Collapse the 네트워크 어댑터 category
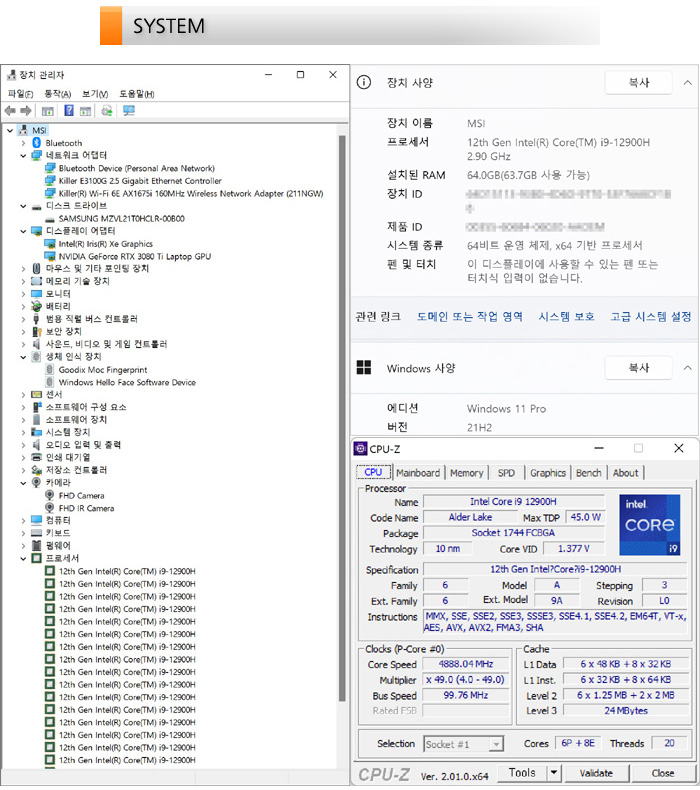Screen dimensions: 700x790 [23, 156]
